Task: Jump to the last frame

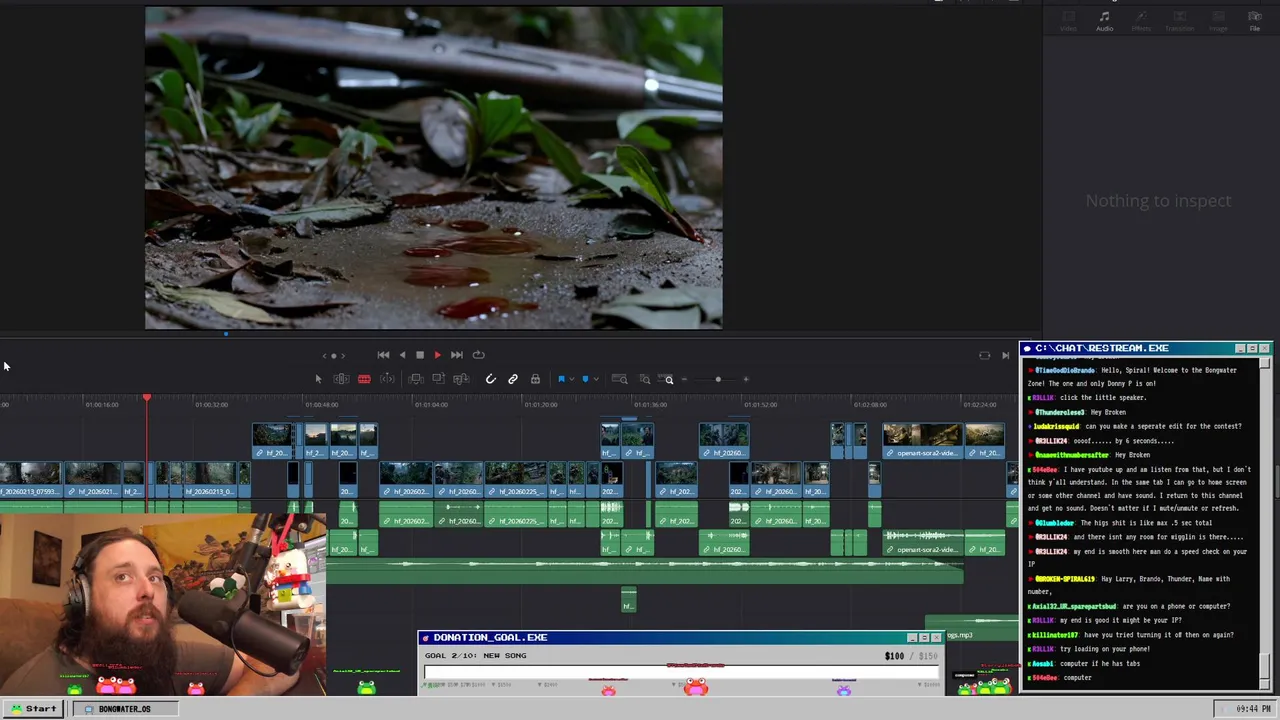Action: 456,355
